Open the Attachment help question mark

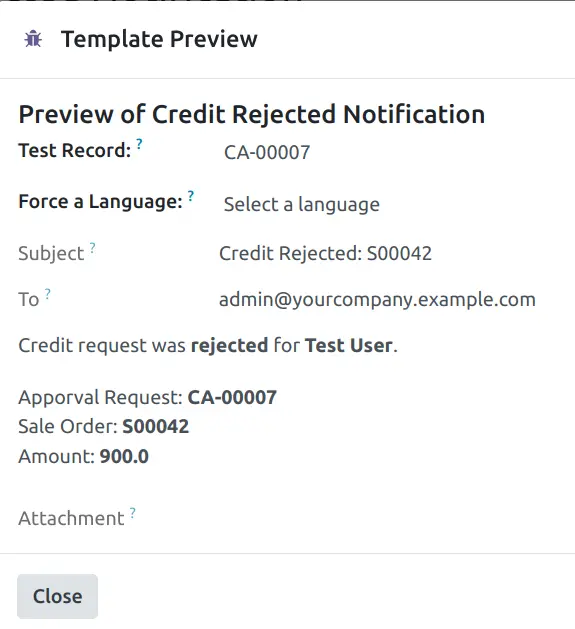click(132, 513)
